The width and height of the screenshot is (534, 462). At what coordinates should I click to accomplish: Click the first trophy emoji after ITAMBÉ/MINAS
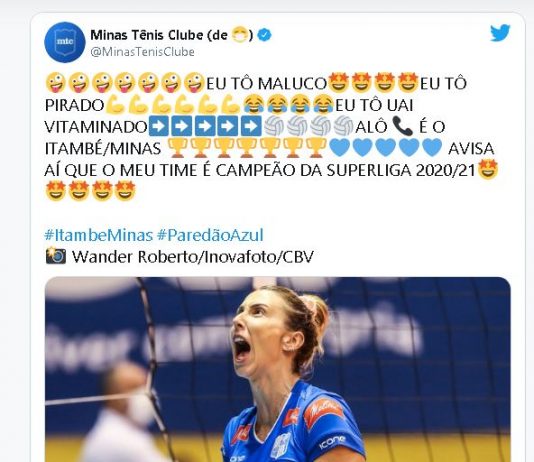pos(177,148)
